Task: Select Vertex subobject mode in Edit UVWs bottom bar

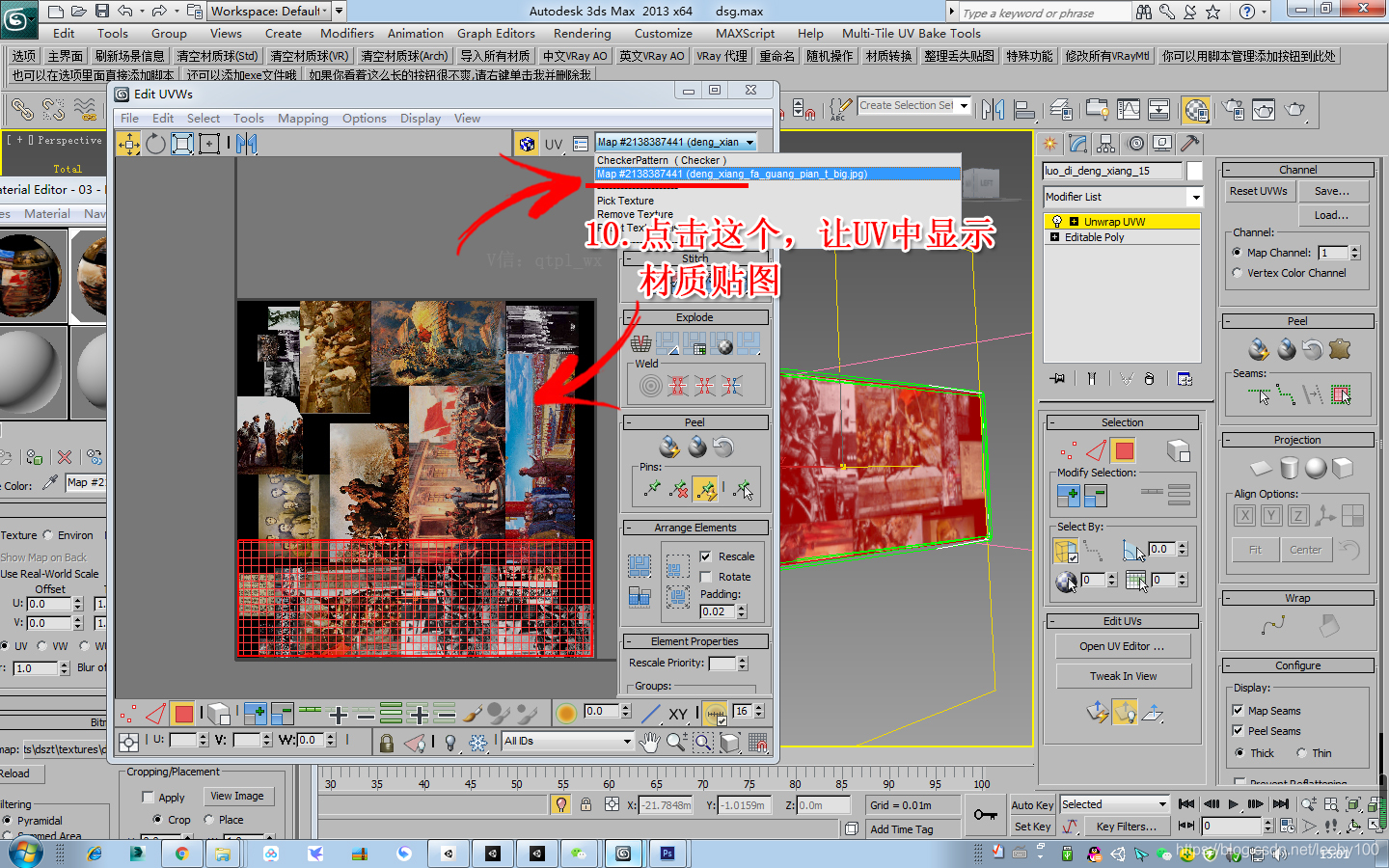Action: tap(127, 714)
